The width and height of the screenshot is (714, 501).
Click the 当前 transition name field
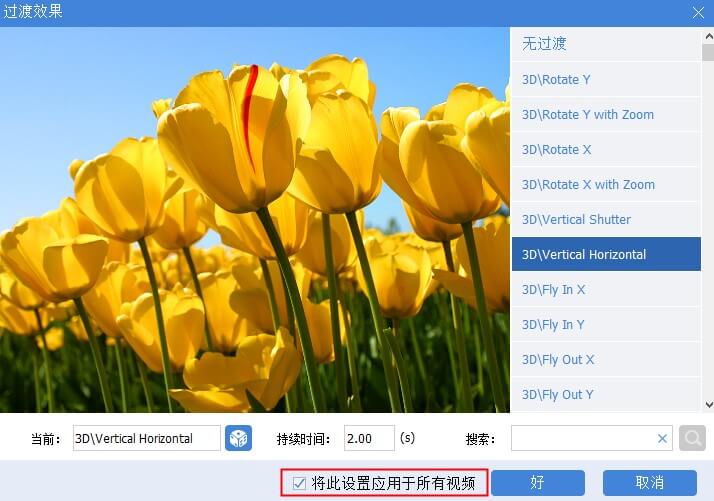147,438
